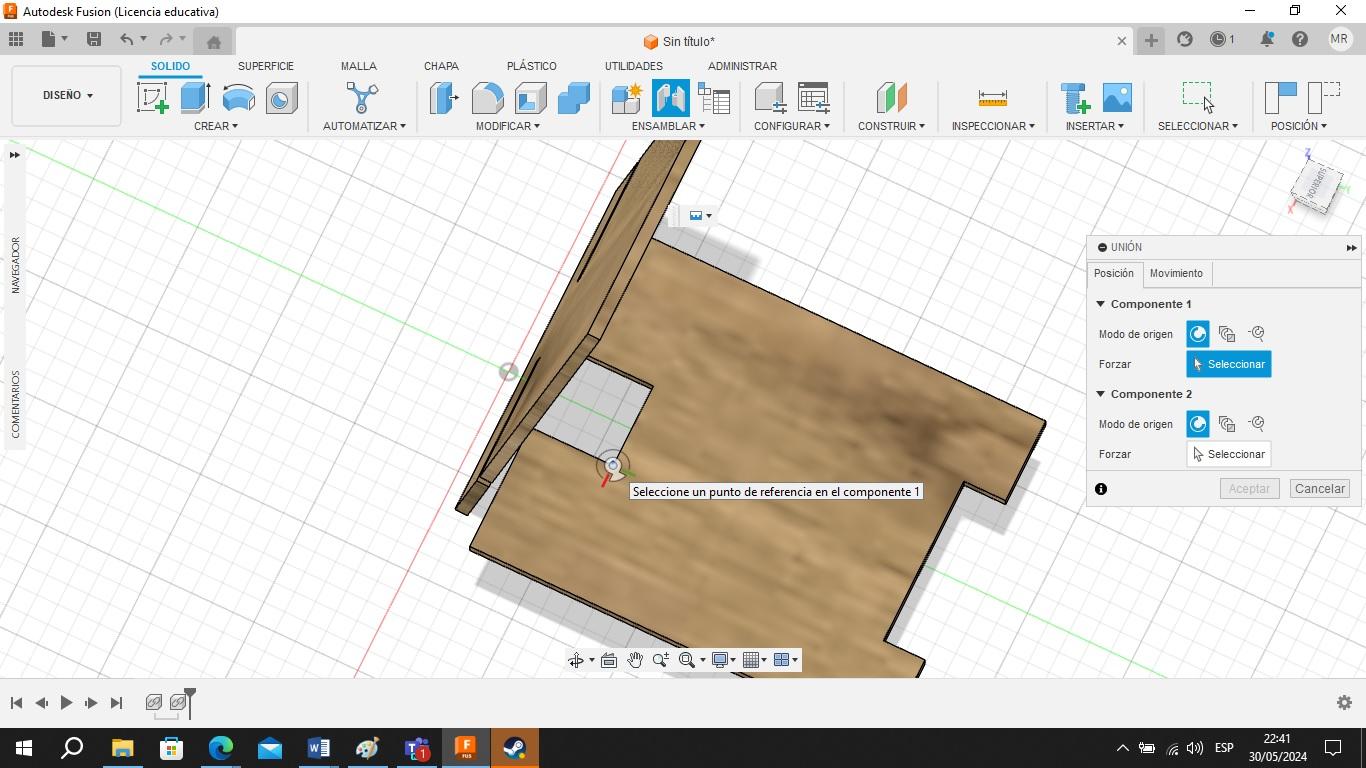Screen dimensions: 1366x768
Task: Open the parameters table icon in Ensamblar
Action: tap(714, 98)
